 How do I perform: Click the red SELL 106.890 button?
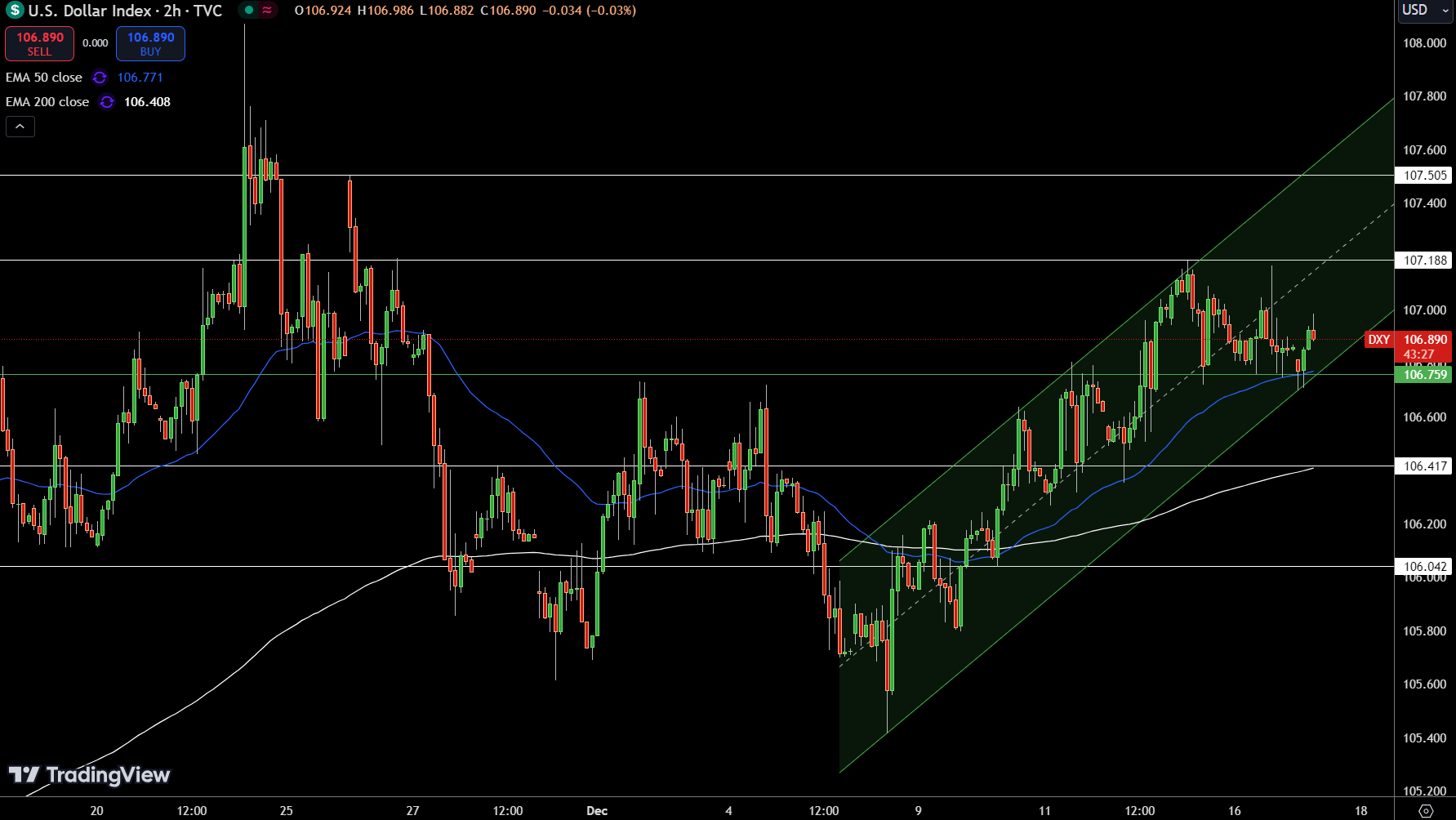click(x=39, y=43)
